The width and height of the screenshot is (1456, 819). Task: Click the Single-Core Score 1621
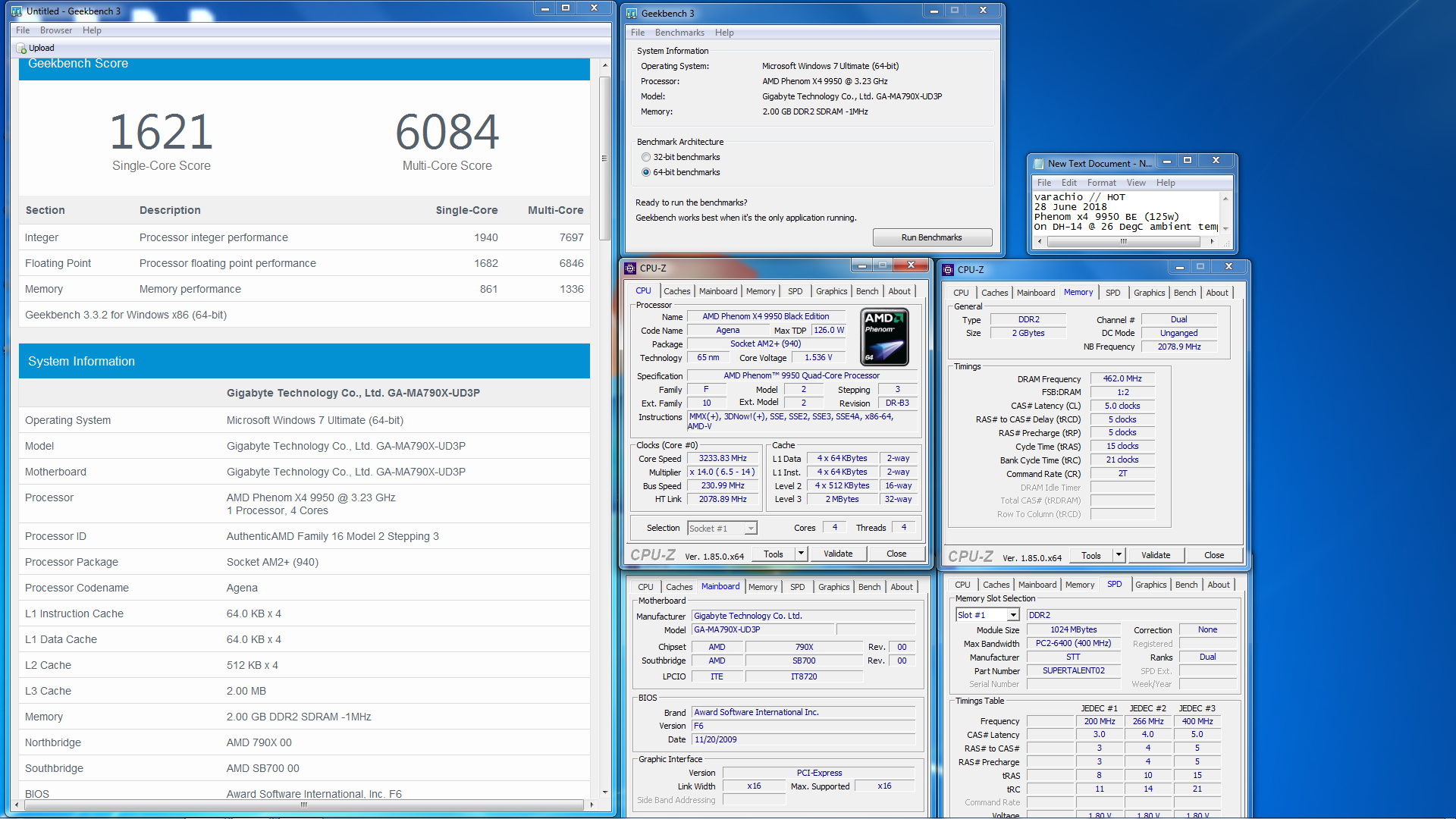coord(162,132)
